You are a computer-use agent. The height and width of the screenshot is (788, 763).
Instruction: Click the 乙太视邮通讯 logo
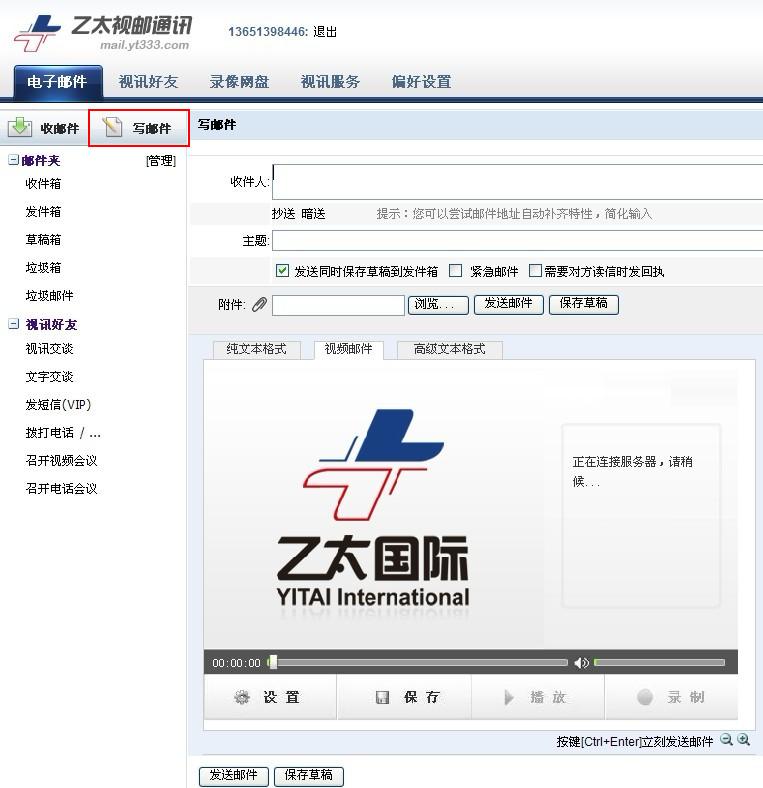point(103,33)
